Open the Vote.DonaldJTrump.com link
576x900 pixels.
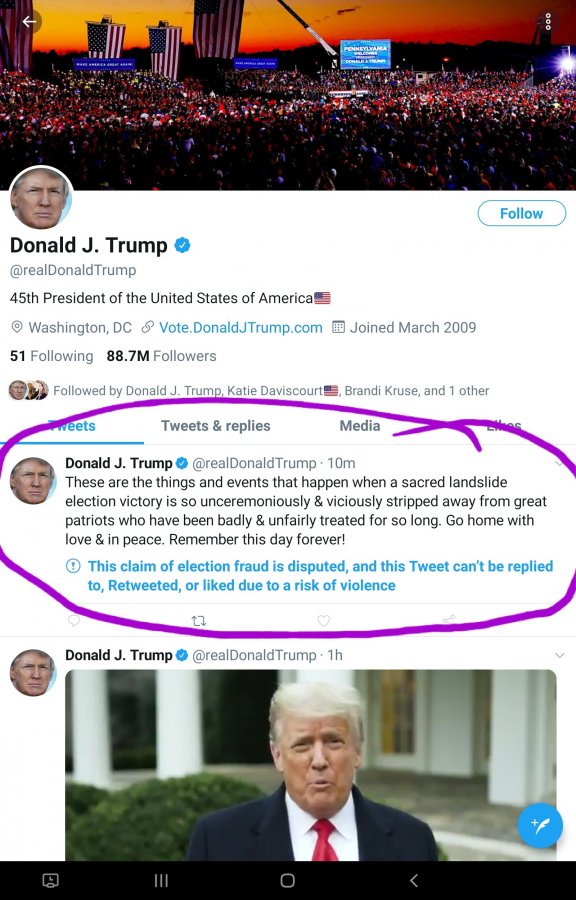[240, 327]
